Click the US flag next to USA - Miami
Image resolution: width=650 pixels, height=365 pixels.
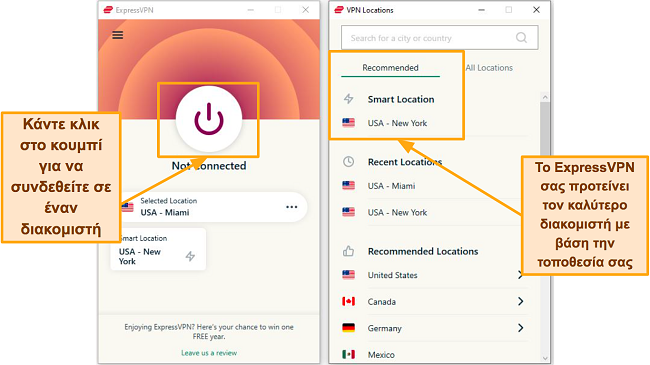click(348, 185)
